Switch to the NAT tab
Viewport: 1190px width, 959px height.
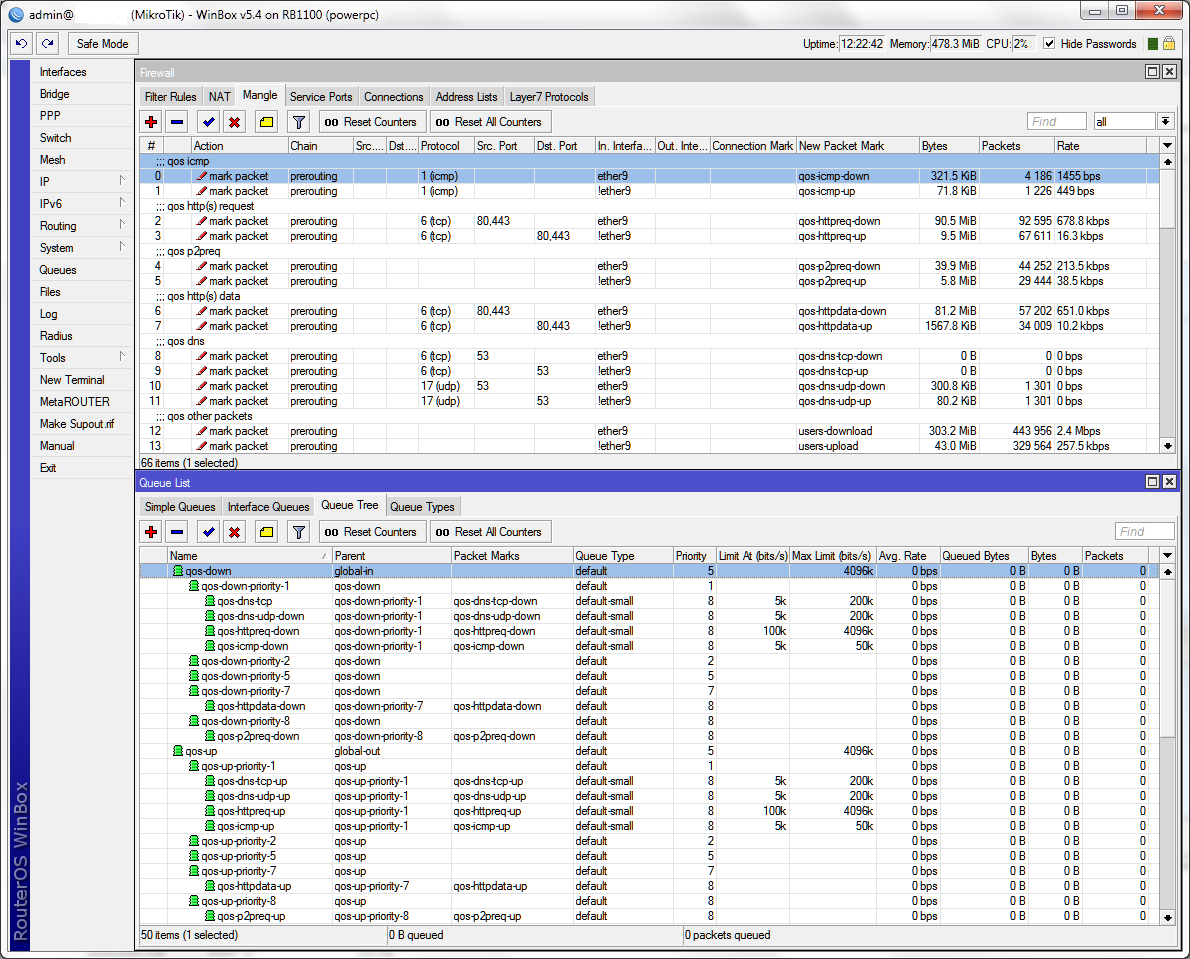coord(218,96)
